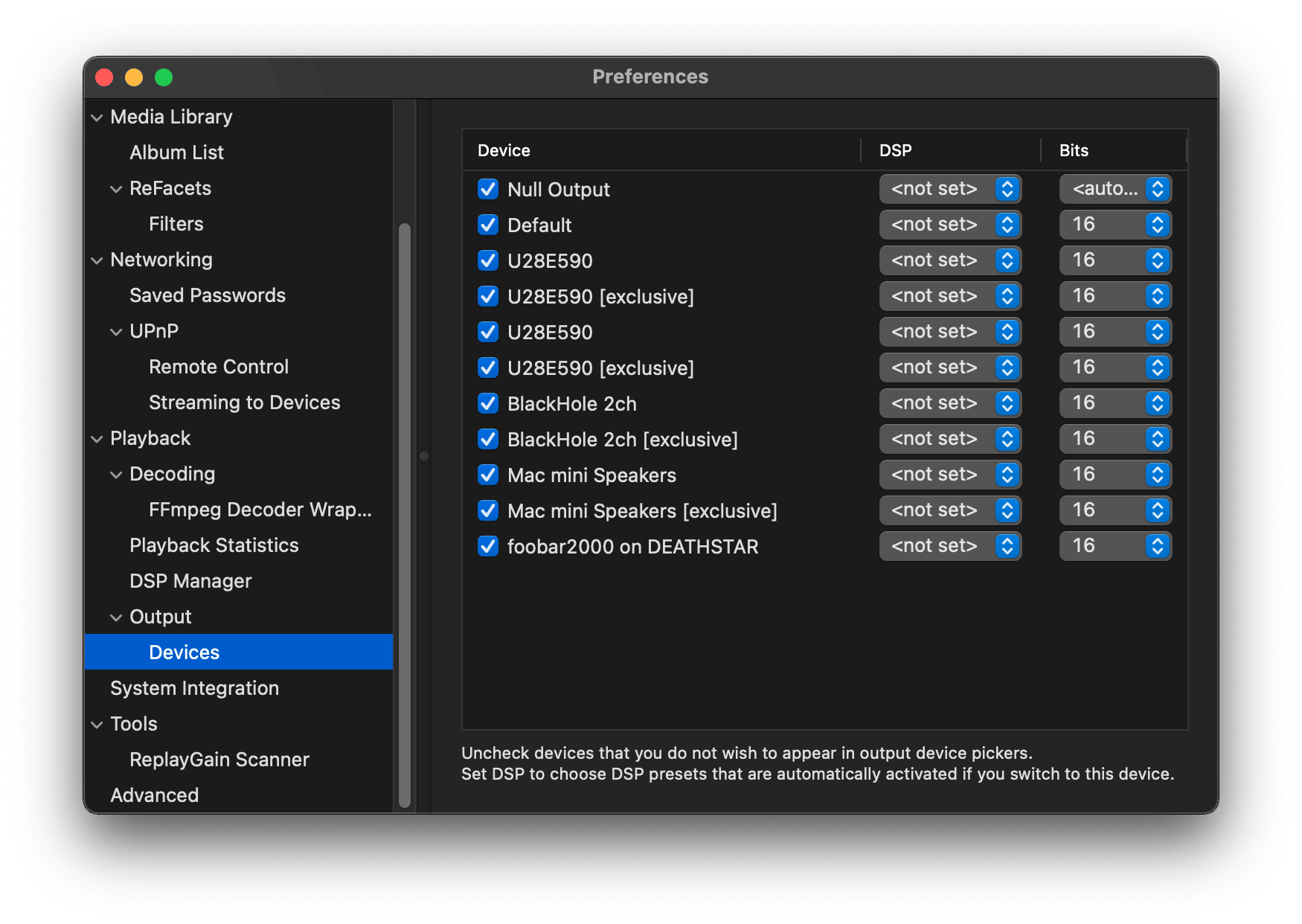Screen dimensions: 1302x924
Task: Click the DSP column header
Action: point(950,150)
